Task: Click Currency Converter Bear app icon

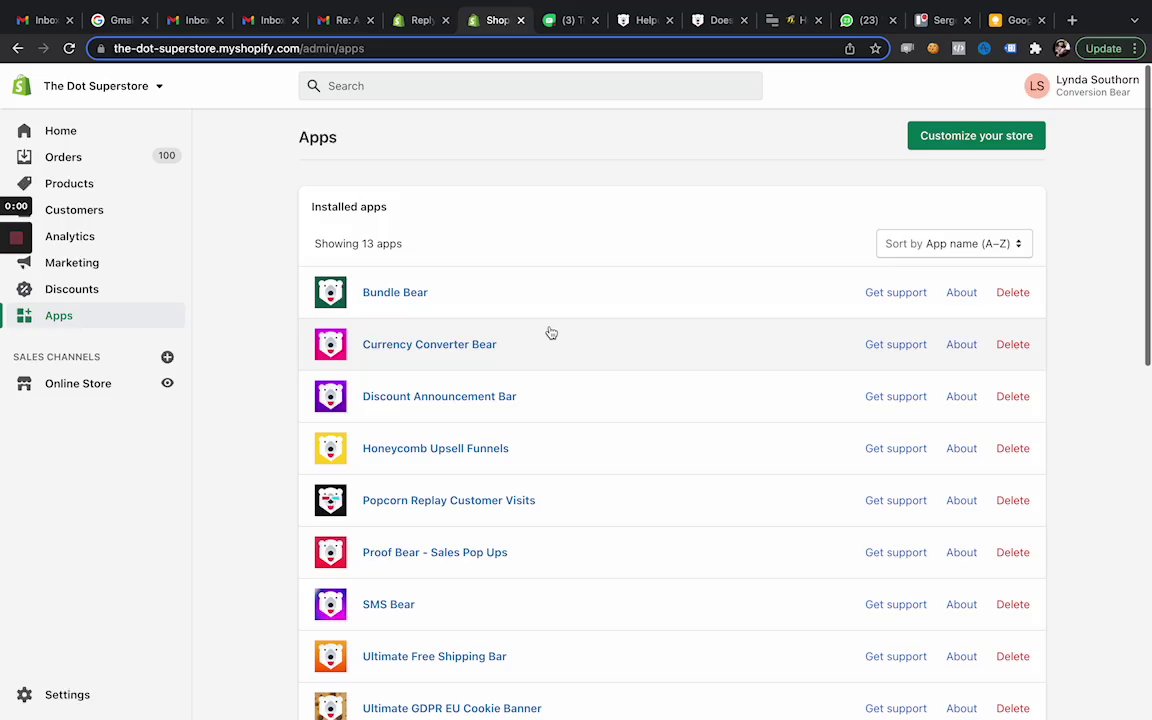Action: 331,345
